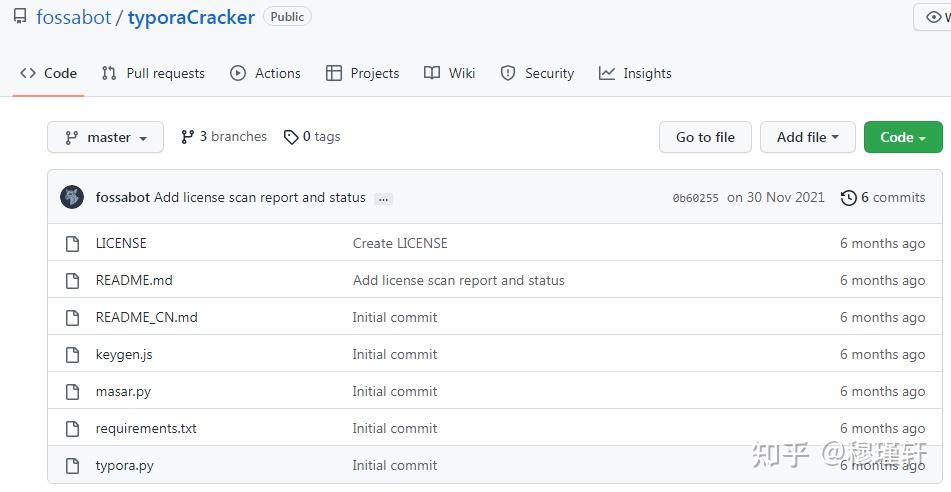The width and height of the screenshot is (951, 492).
Task: Click the file icon next to LICENSE
Action: [72, 244]
